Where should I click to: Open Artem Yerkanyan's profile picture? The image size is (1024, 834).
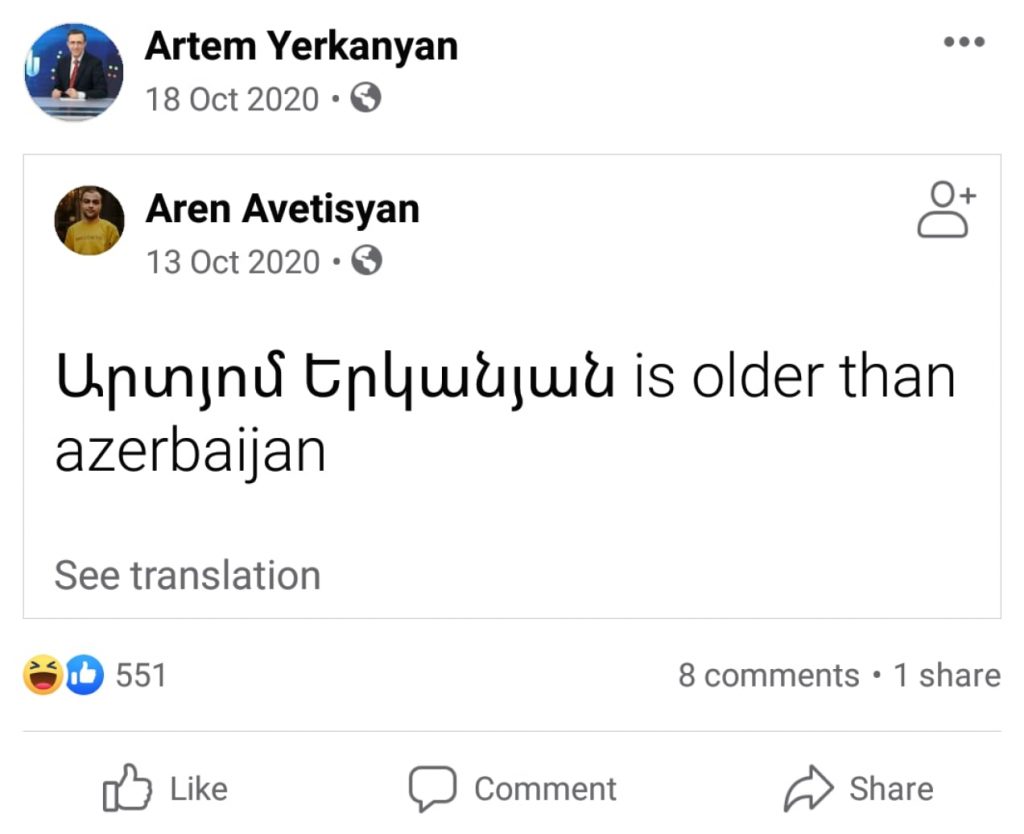pos(73,73)
